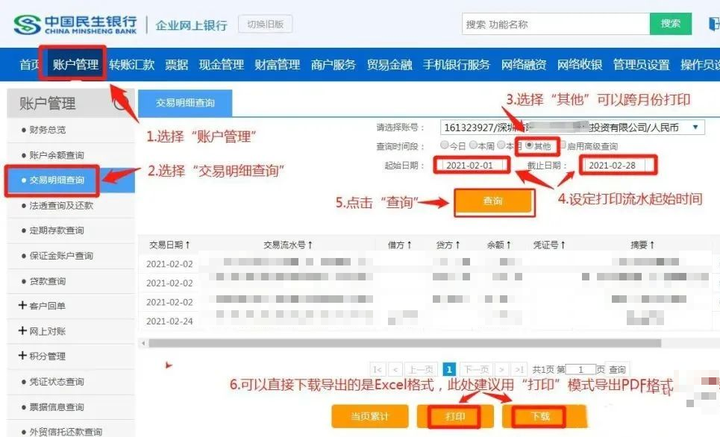This screenshot has width=720, height=437.
Task: Expand the 网上对账 sidebar group
Action: pyautogui.click(x=22, y=331)
